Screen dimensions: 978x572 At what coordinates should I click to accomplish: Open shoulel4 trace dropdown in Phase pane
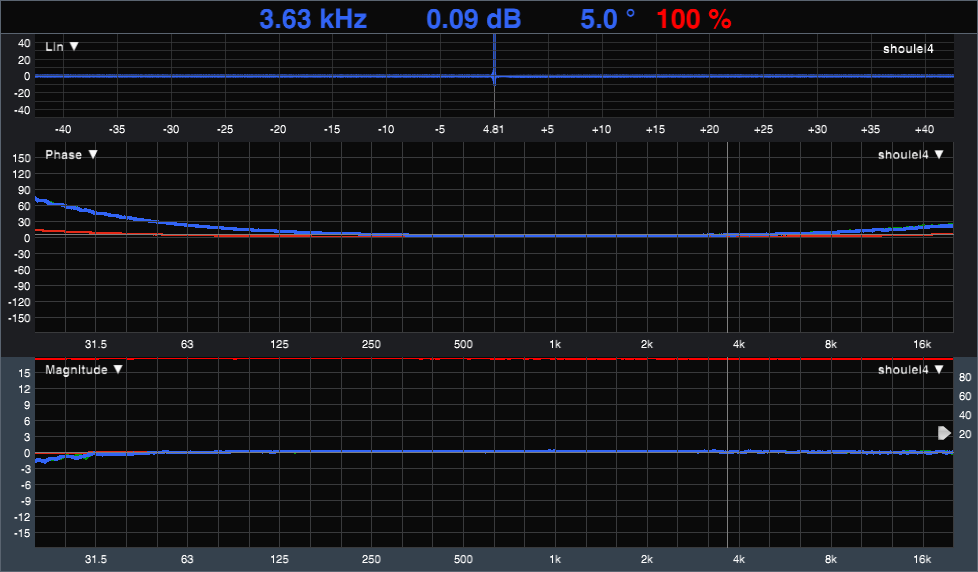(910, 155)
